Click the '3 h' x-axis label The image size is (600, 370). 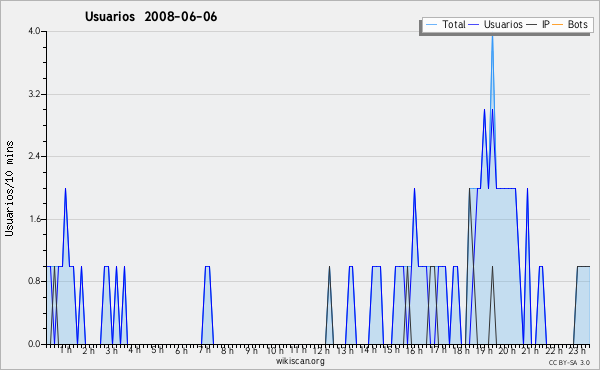point(112,351)
